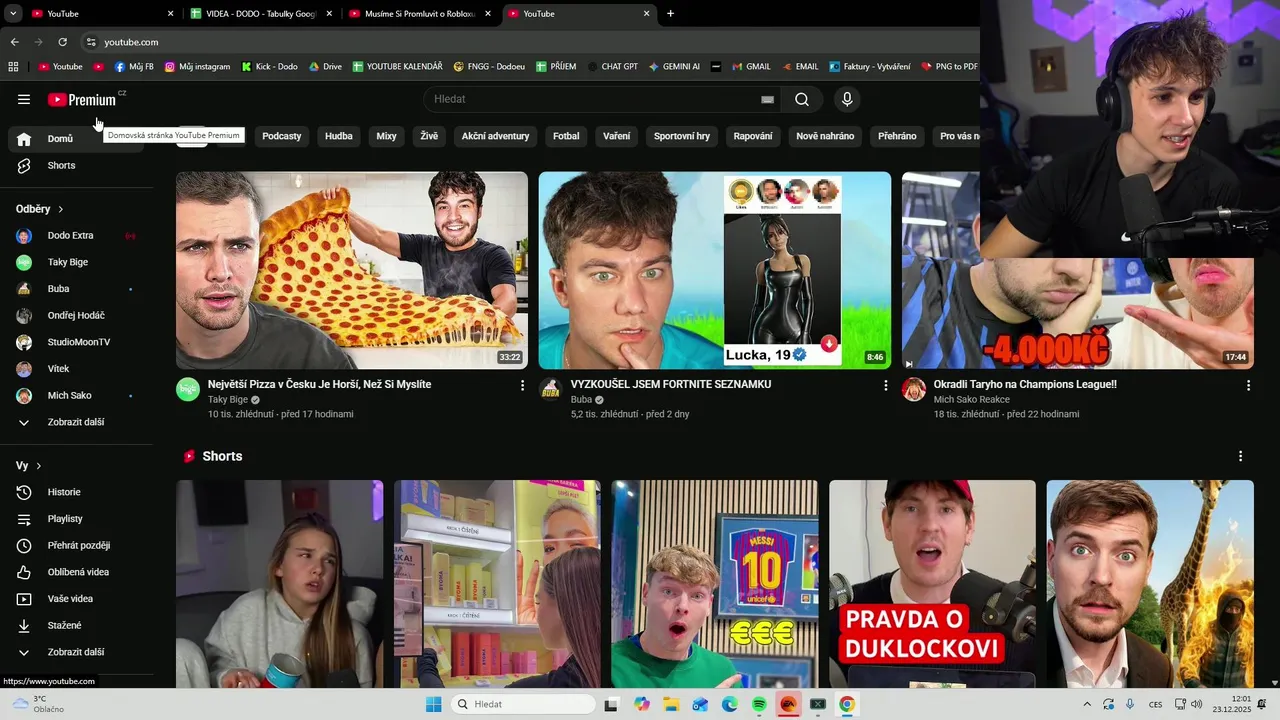
Task: Open the Kick - Dodo bookmark
Action: click(269, 66)
